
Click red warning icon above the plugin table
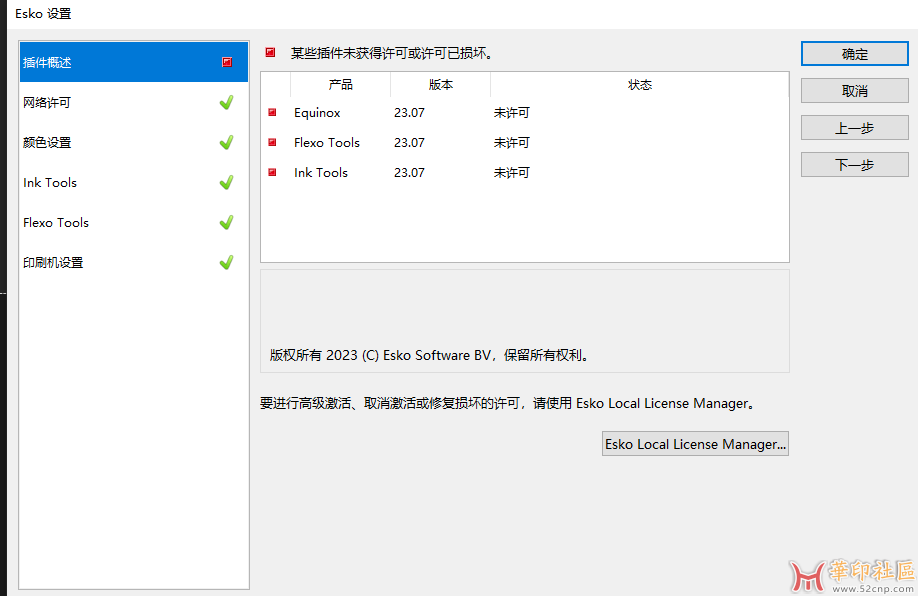(x=270, y=53)
